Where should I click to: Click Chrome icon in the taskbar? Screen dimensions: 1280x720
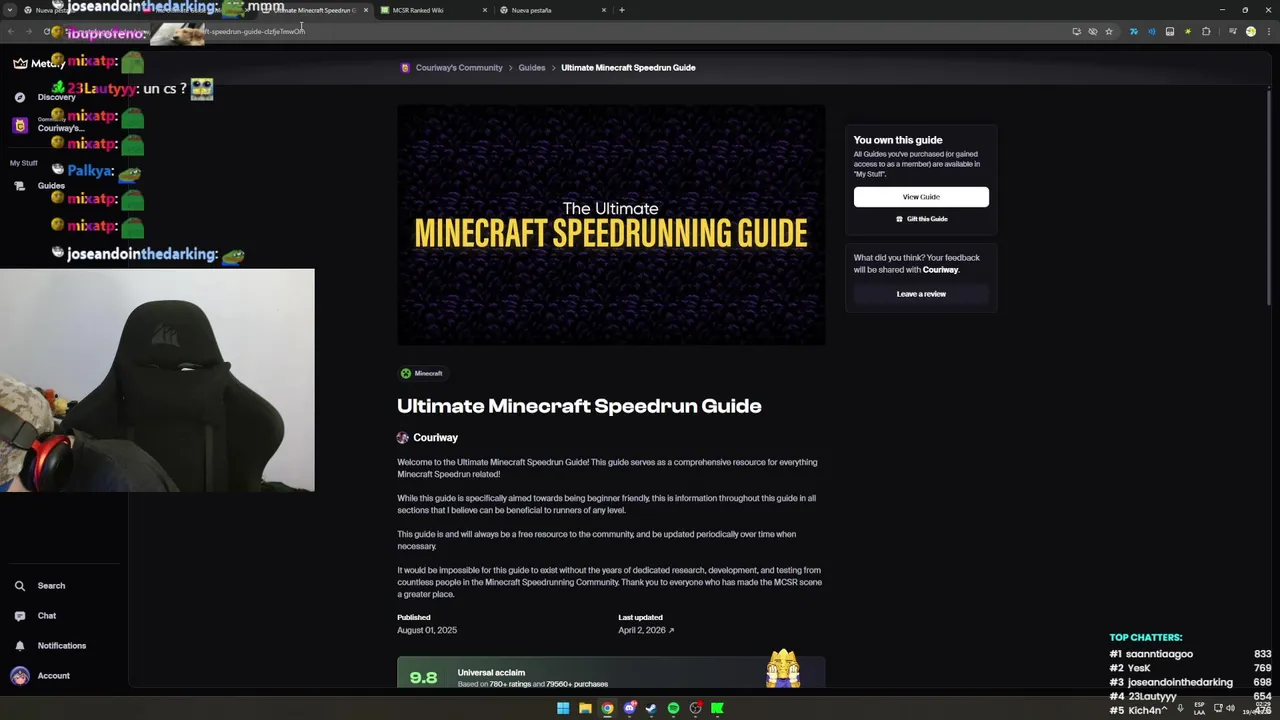tap(607, 708)
